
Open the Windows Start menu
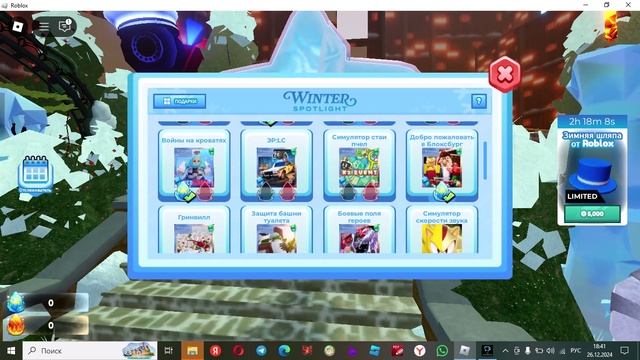11,351
